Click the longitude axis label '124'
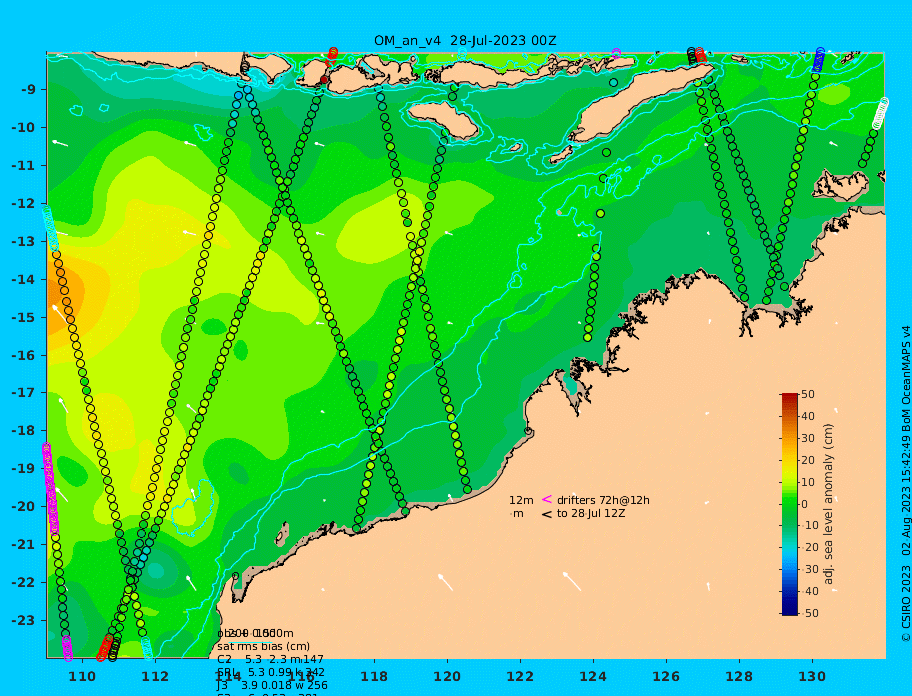The height and width of the screenshot is (696, 912). (593, 676)
